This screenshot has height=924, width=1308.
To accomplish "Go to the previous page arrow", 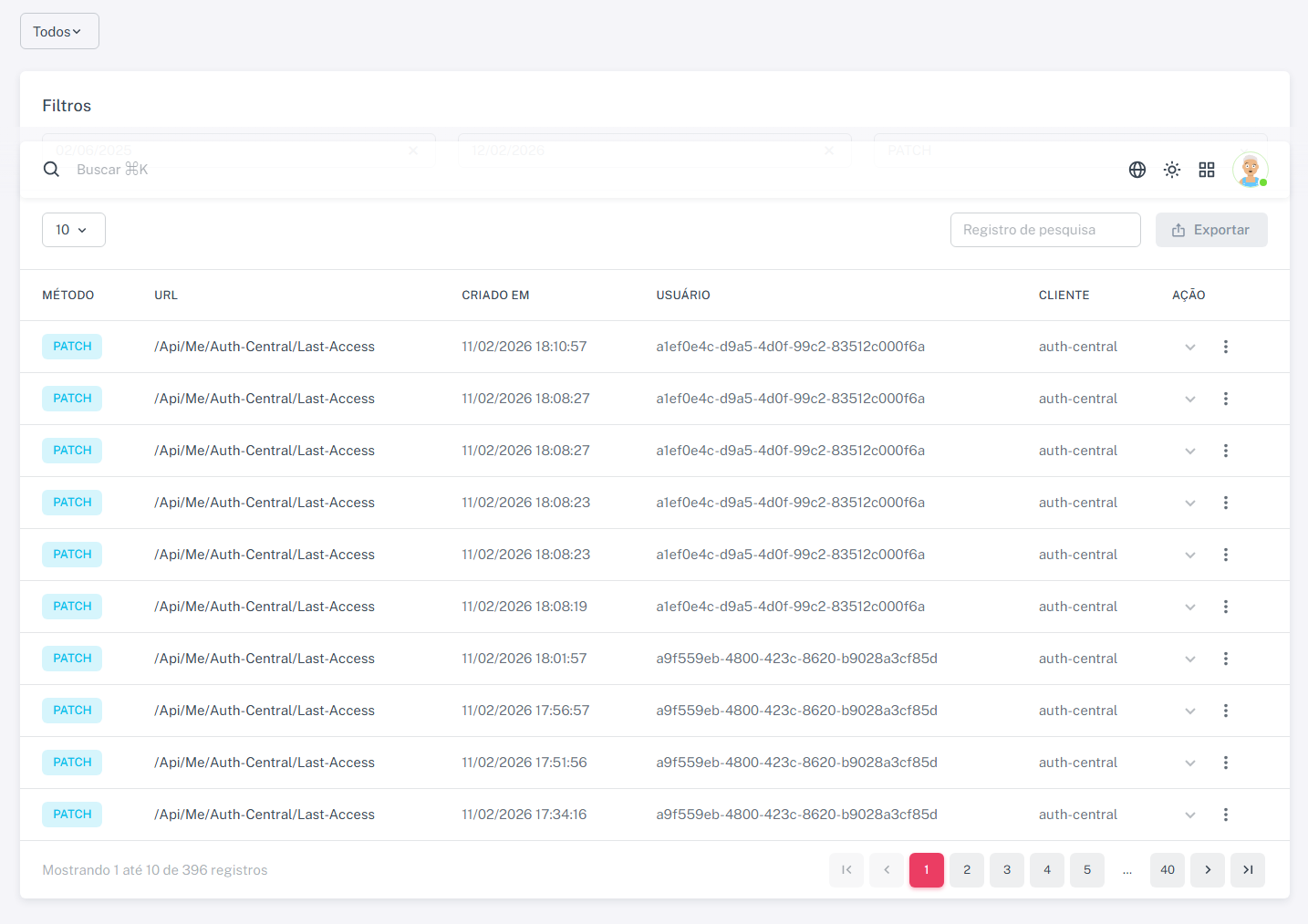I will pyautogui.click(x=887, y=870).
